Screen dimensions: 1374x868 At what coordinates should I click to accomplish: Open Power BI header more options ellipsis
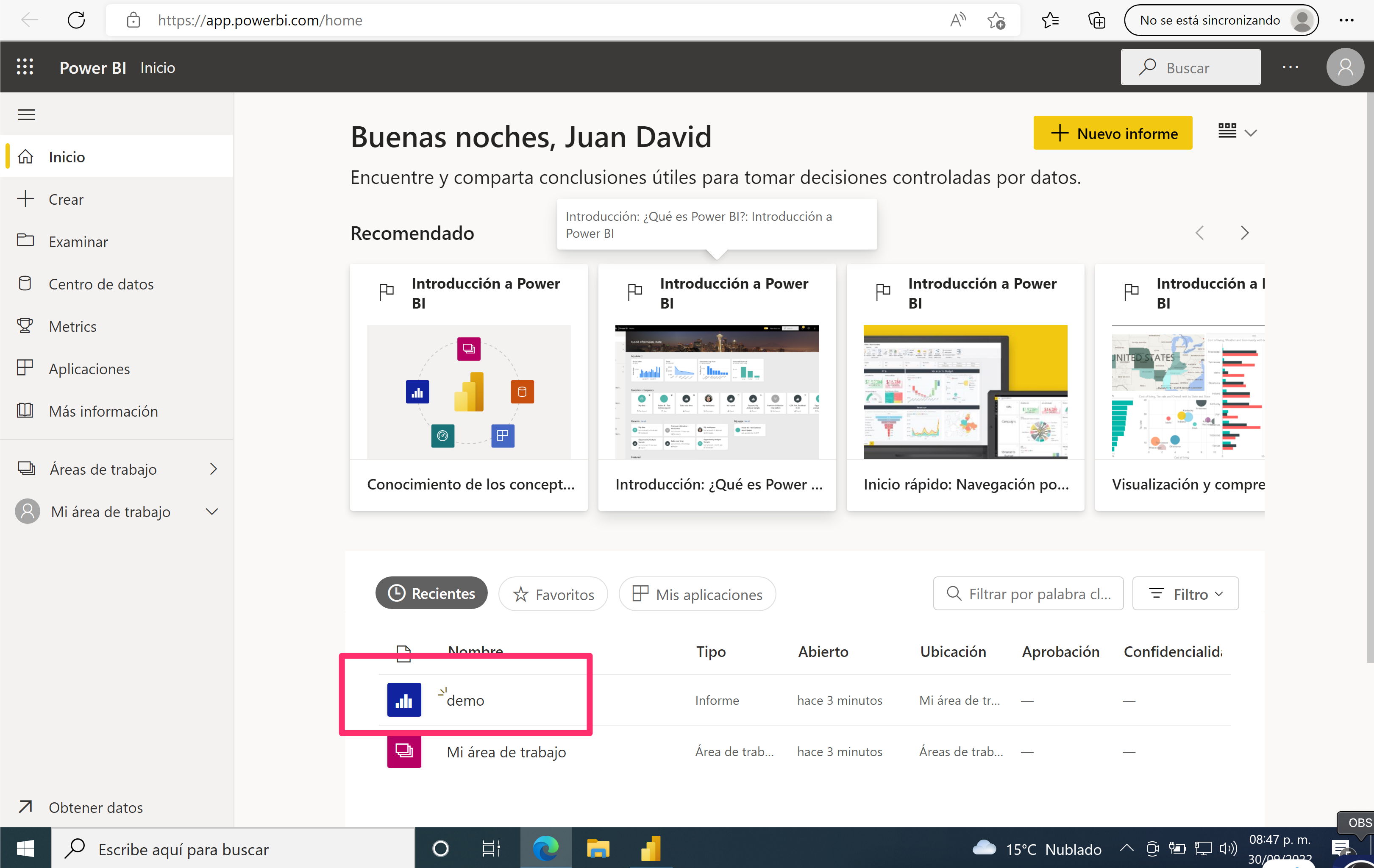pos(1290,67)
